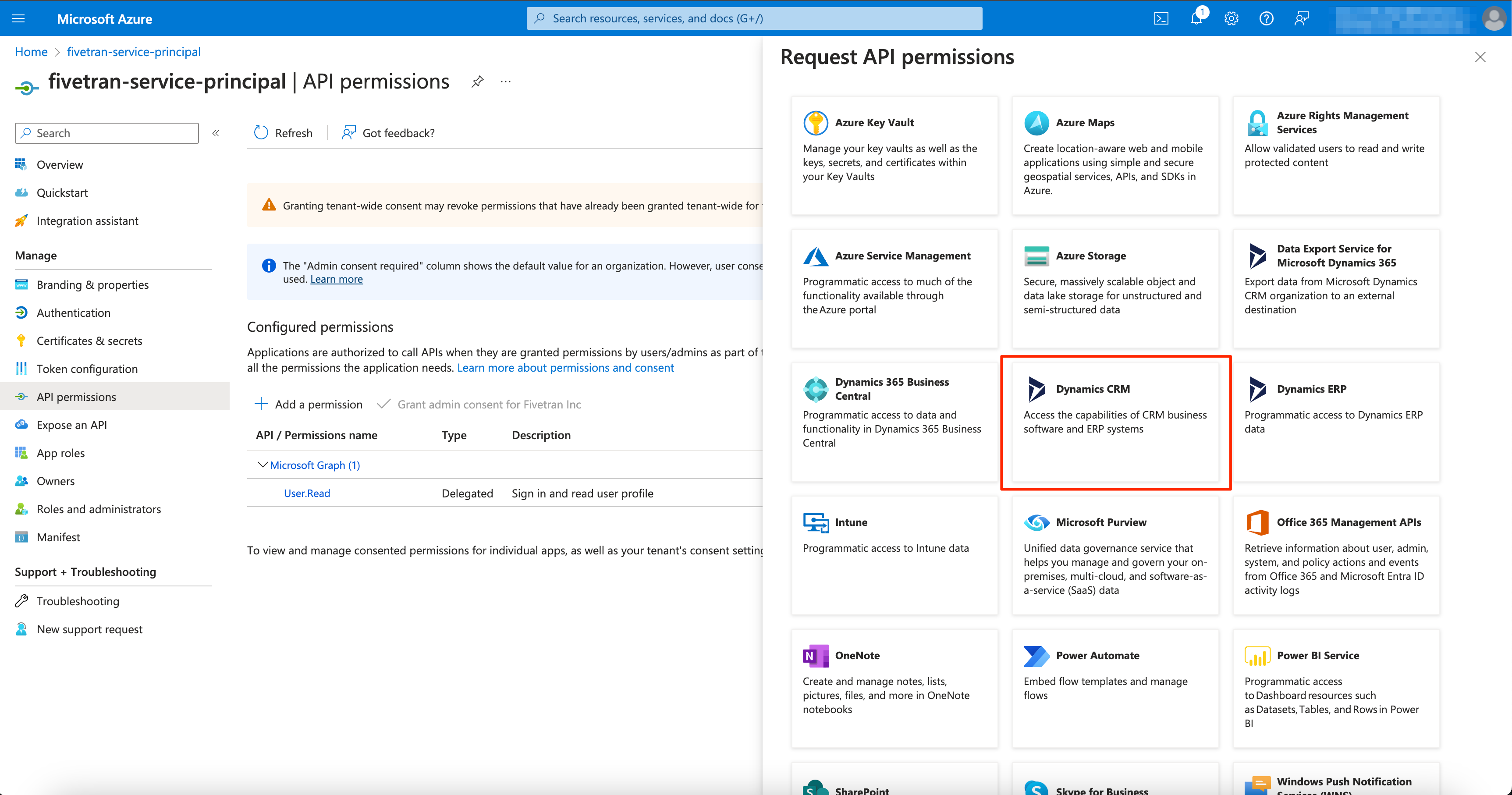Collapse the left navigation menu
This screenshot has height=795, width=1512.
pyautogui.click(x=216, y=133)
